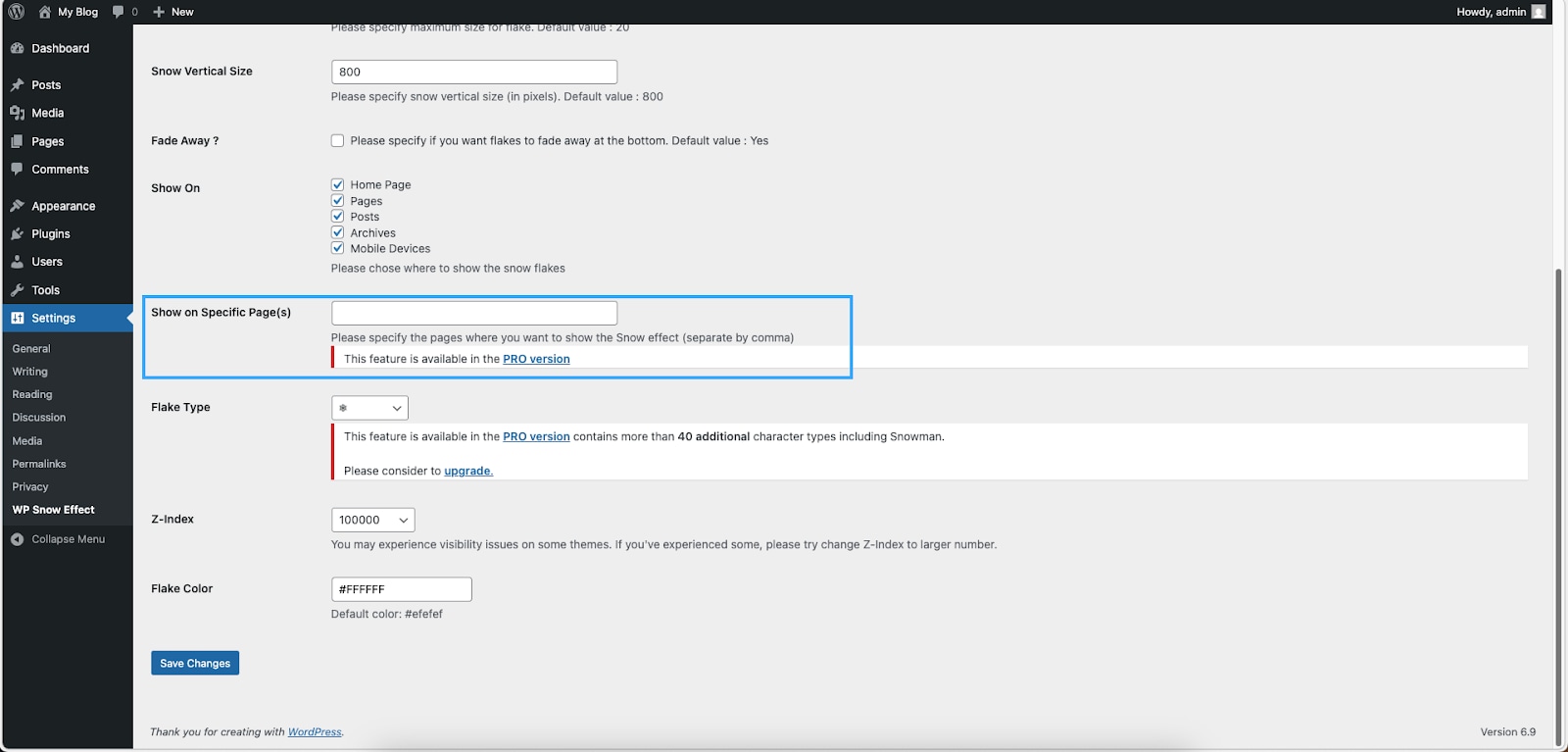Go to General settings submenu item

tap(31, 349)
